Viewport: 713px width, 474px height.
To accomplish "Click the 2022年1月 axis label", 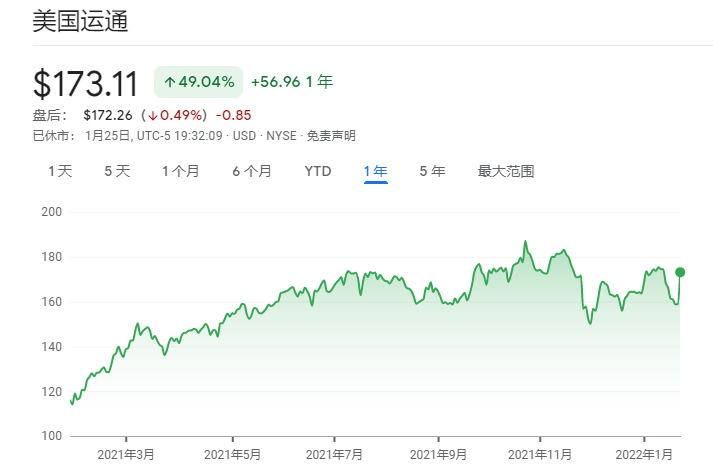I will tap(644, 454).
